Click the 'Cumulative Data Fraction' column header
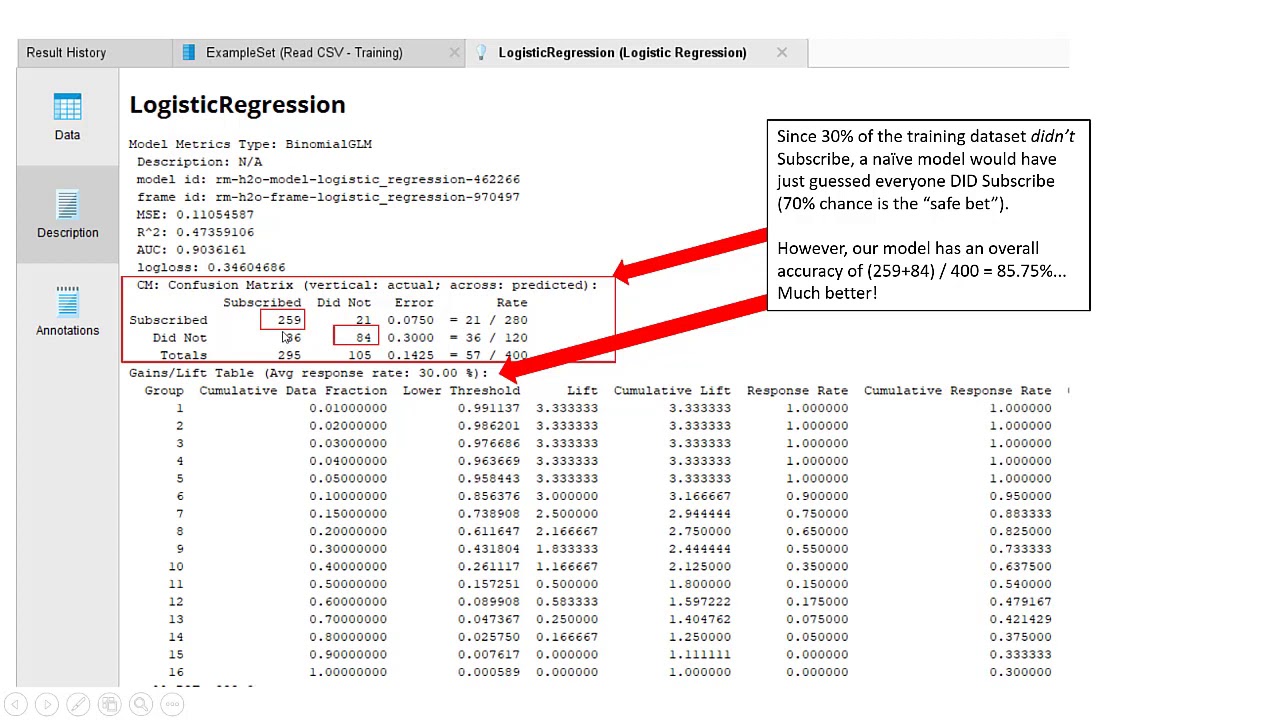The width and height of the screenshot is (1280, 720). 293,391
